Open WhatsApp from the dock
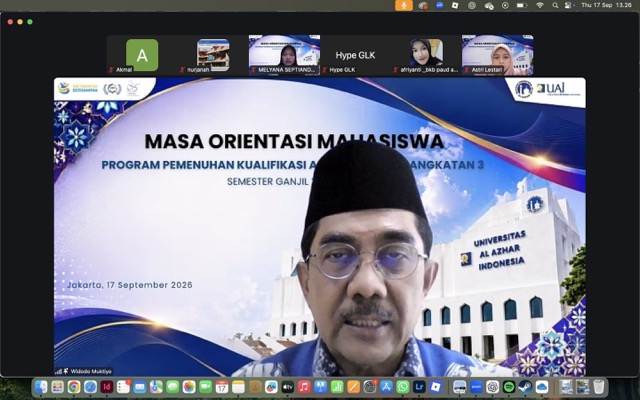 [x=403, y=387]
